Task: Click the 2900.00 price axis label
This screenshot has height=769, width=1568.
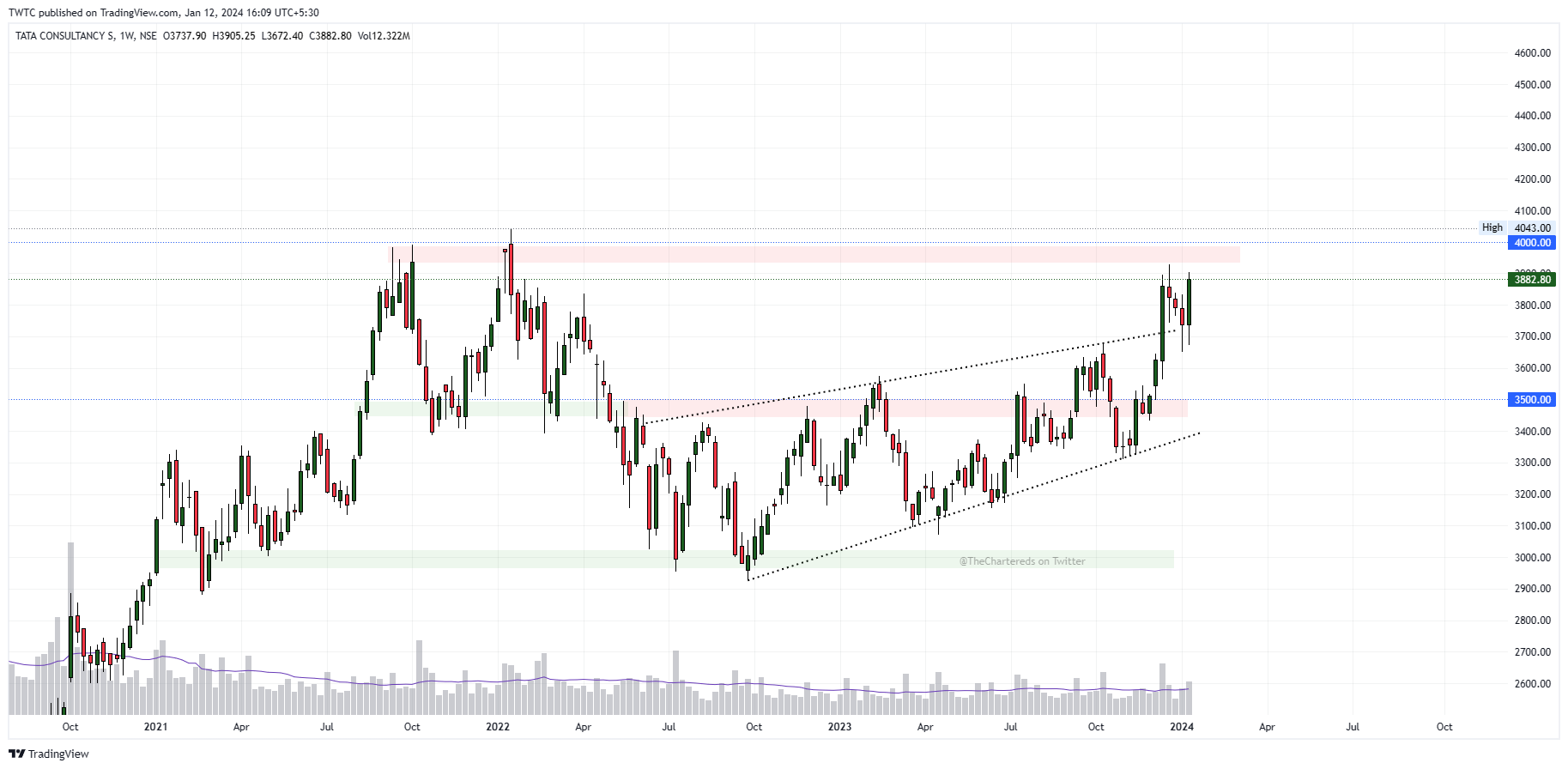Action: 1532,589
